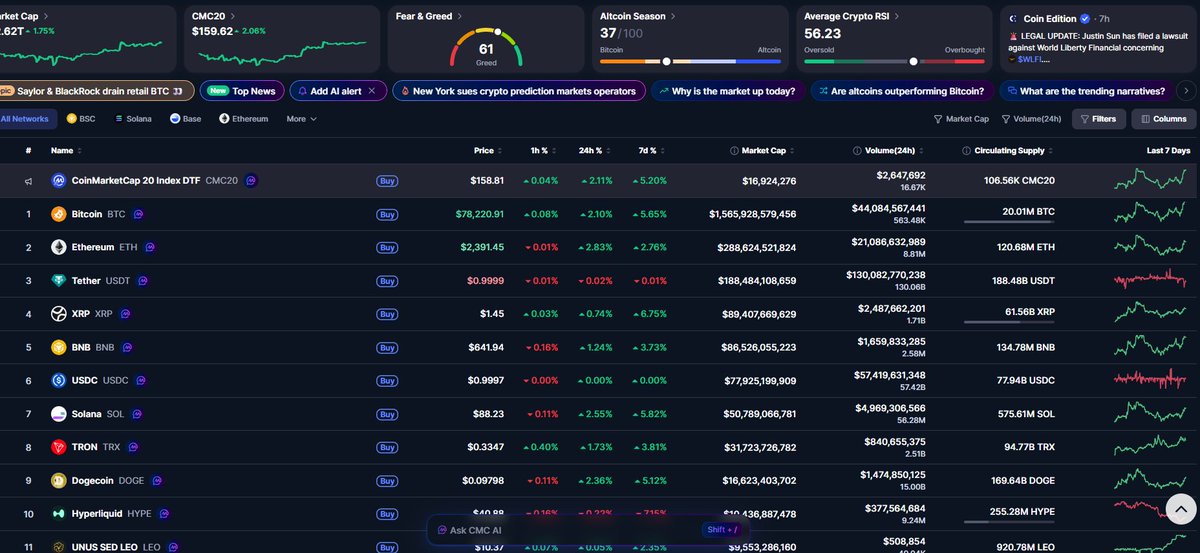Screen dimensions: 1200x553
Task: Open the More networks dropdown
Action: point(301,119)
